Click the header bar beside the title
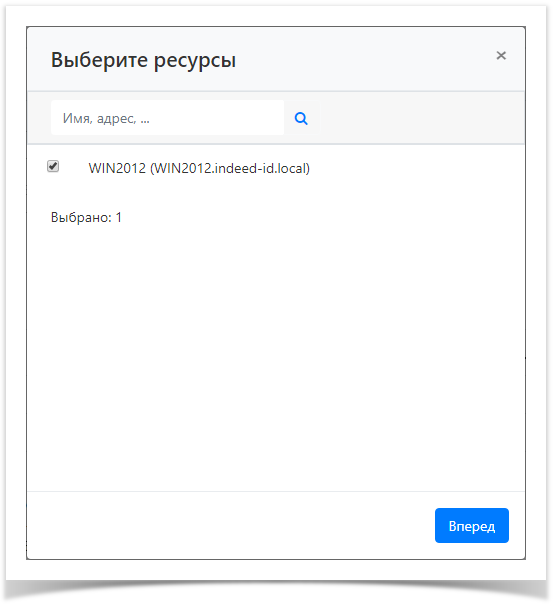 point(365,59)
